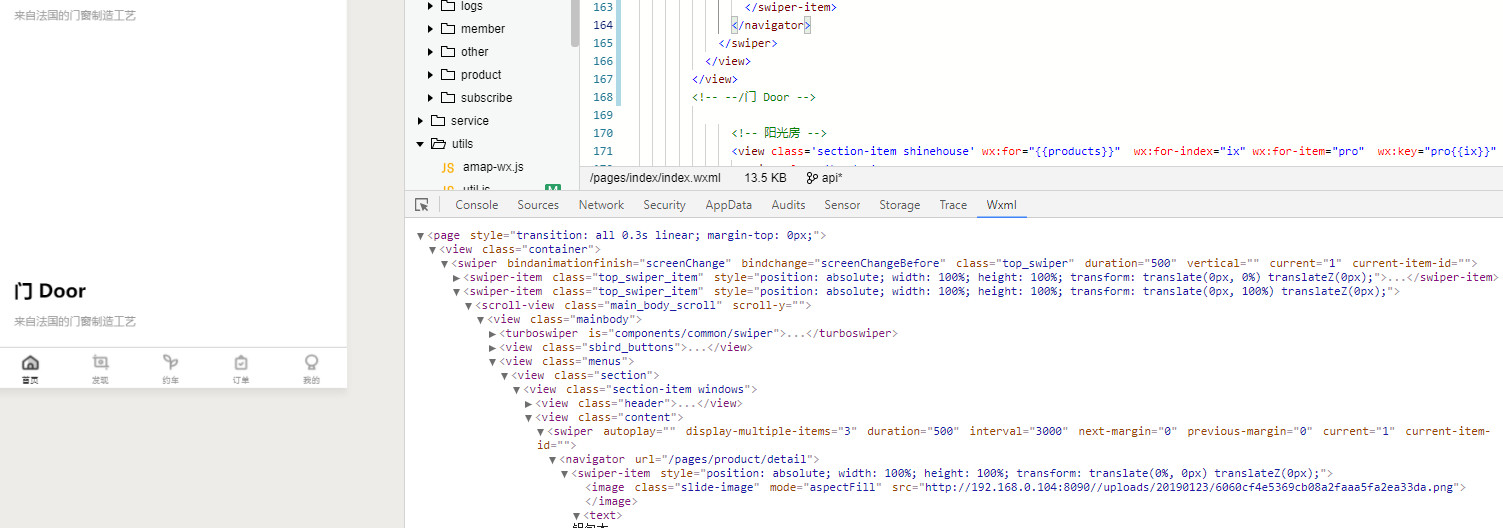Open the Sources tab
The width and height of the screenshot is (1503, 528).
[x=538, y=205]
